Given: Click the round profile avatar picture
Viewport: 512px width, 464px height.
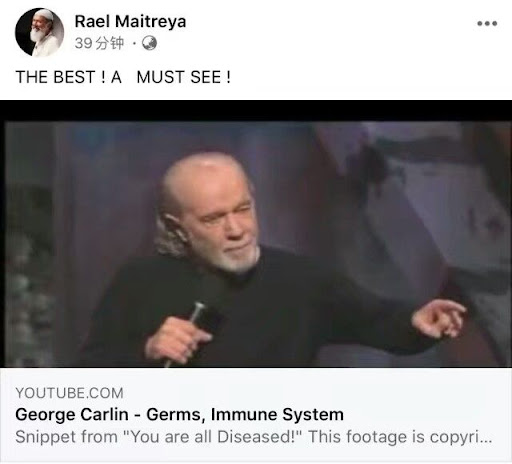Looking at the screenshot, I should [39, 32].
